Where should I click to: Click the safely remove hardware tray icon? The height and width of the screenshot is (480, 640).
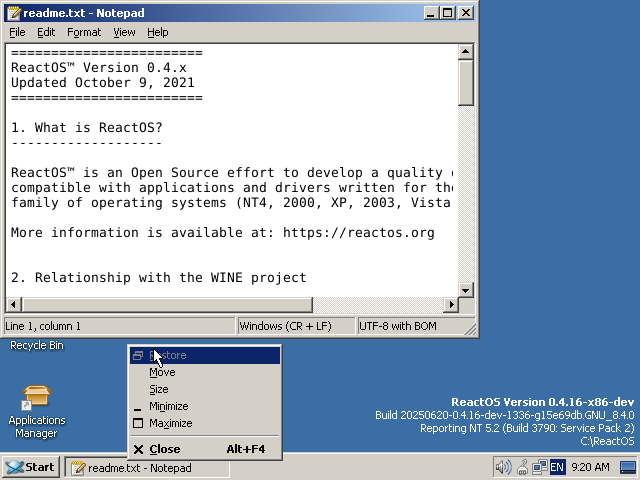point(522,467)
